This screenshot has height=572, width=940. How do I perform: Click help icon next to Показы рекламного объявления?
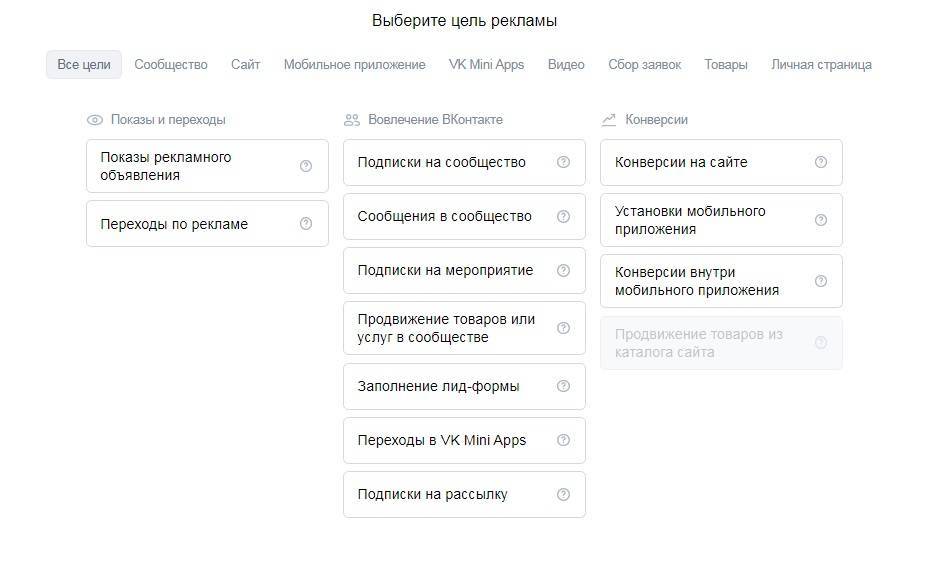coord(306,166)
